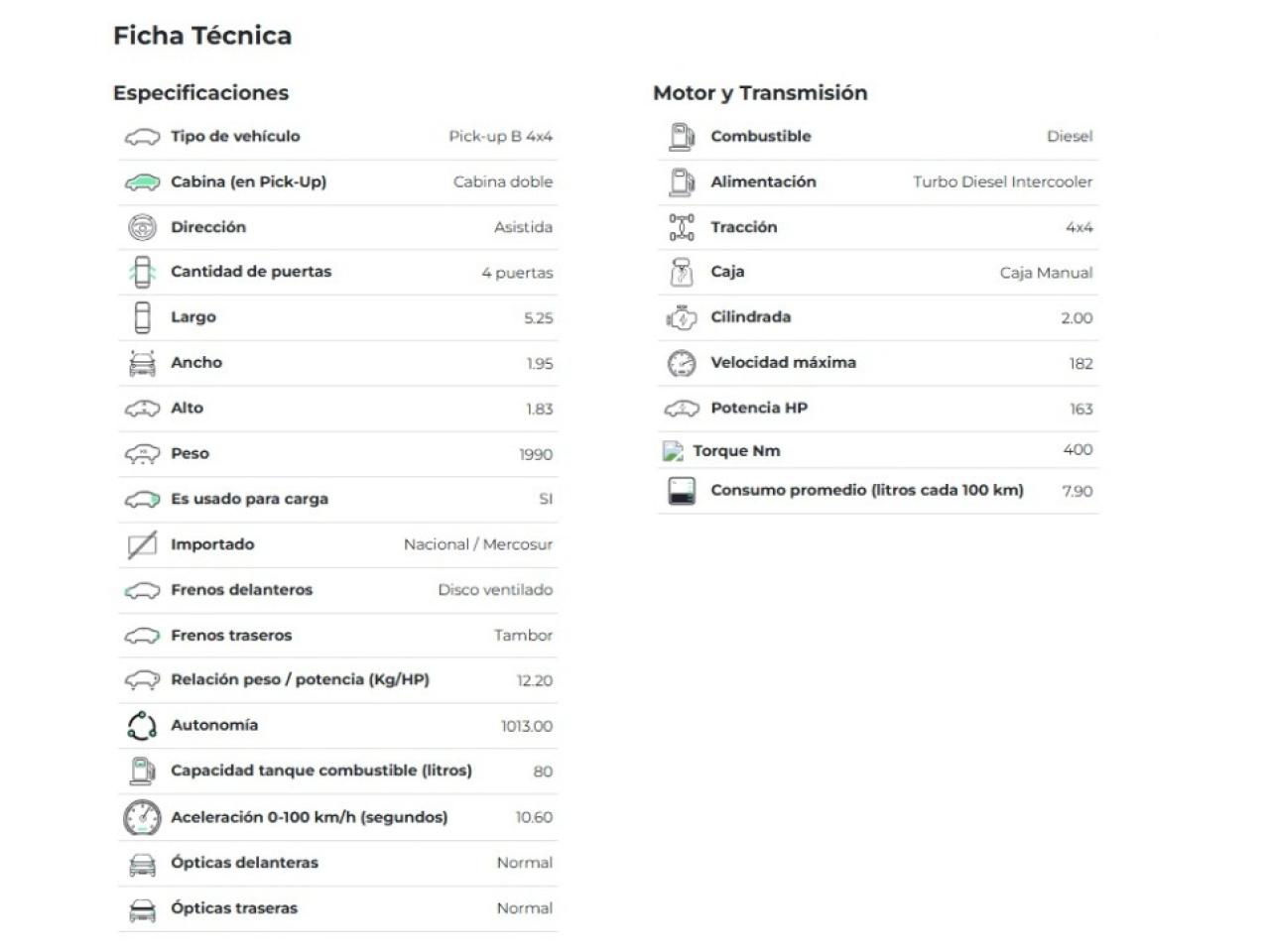The image size is (1270, 952).
Task: Click the Ficha Técnica title
Action: pyautogui.click(x=202, y=36)
